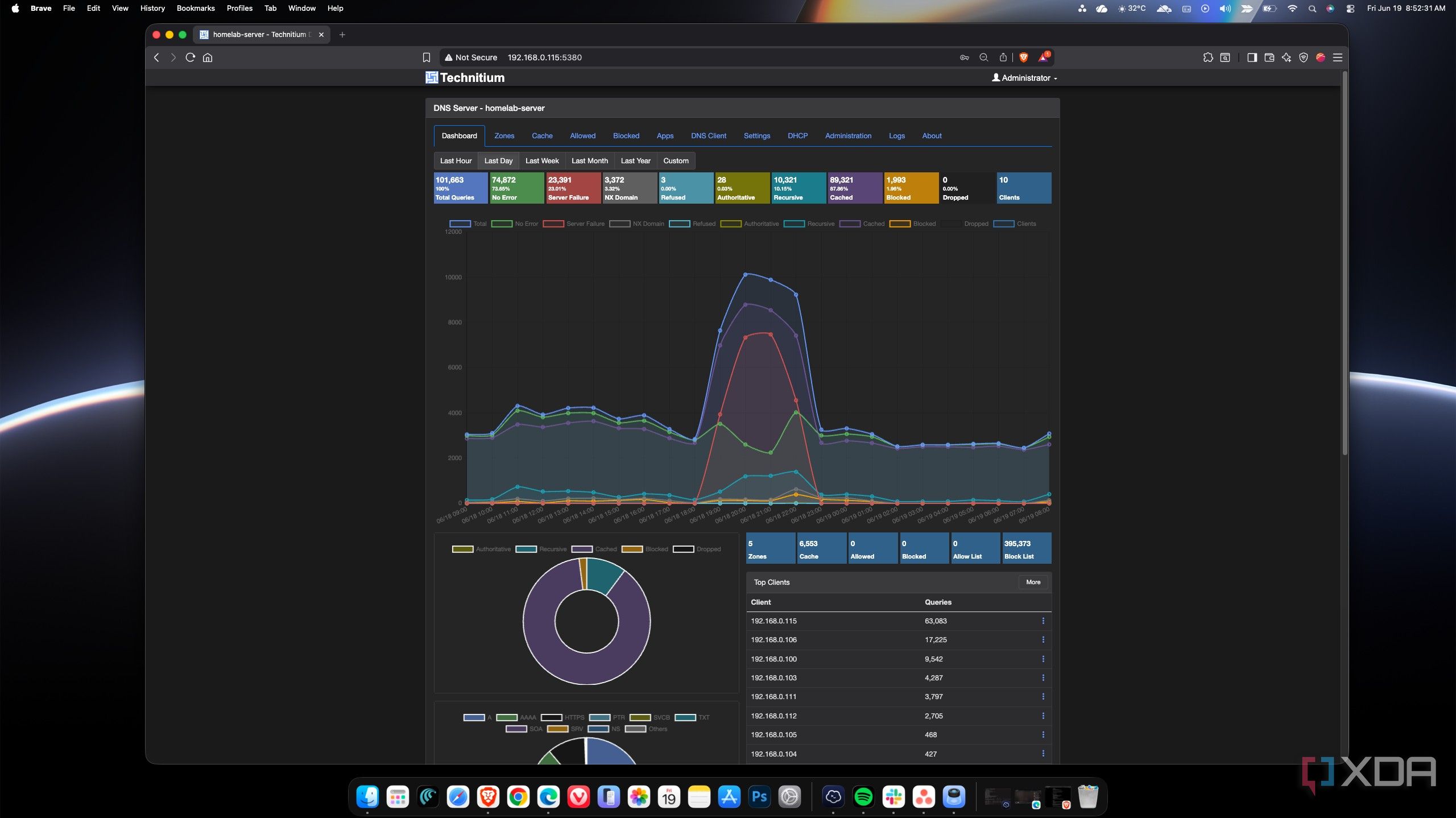
Task: Toggle the main chart's Recursive series legend
Action: pyautogui.click(x=809, y=224)
